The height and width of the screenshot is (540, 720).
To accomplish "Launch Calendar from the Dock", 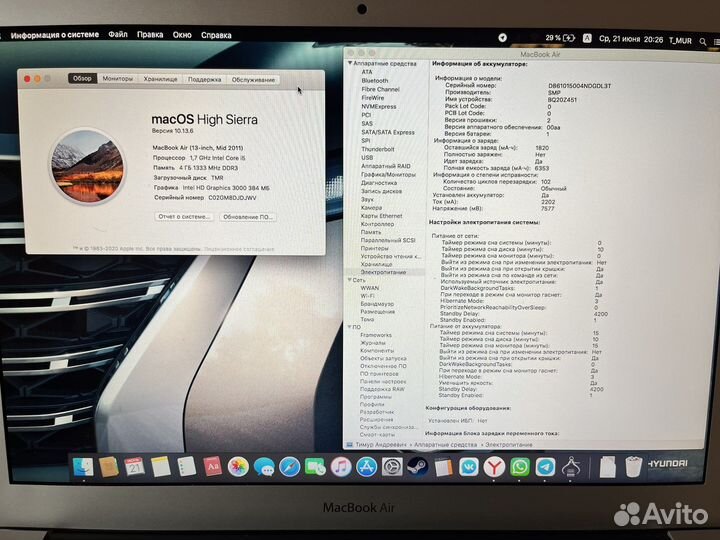I will (x=135, y=467).
